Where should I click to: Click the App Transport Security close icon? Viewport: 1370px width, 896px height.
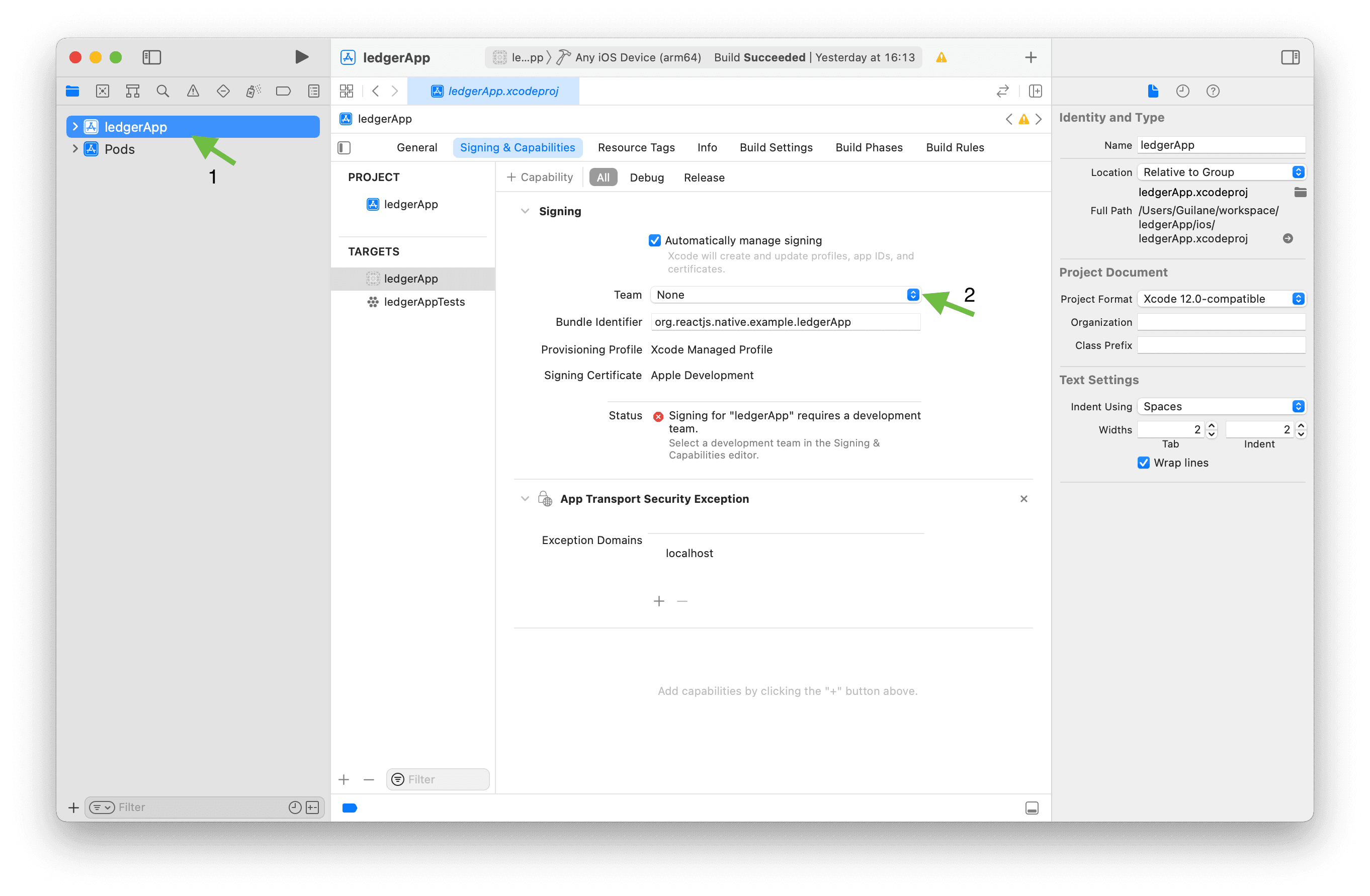coord(1024,499)
